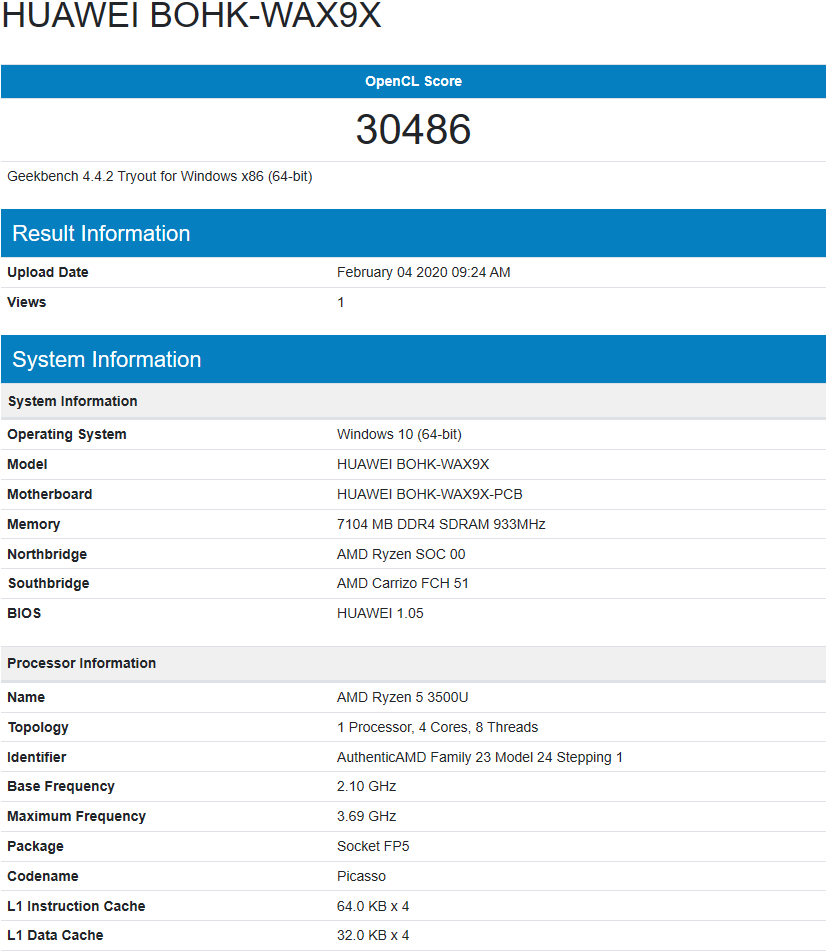Screen dimensions: 828x951
Task: Select the HUAWEI 1.05 BIOS value
Action: (x=380, y=613)
